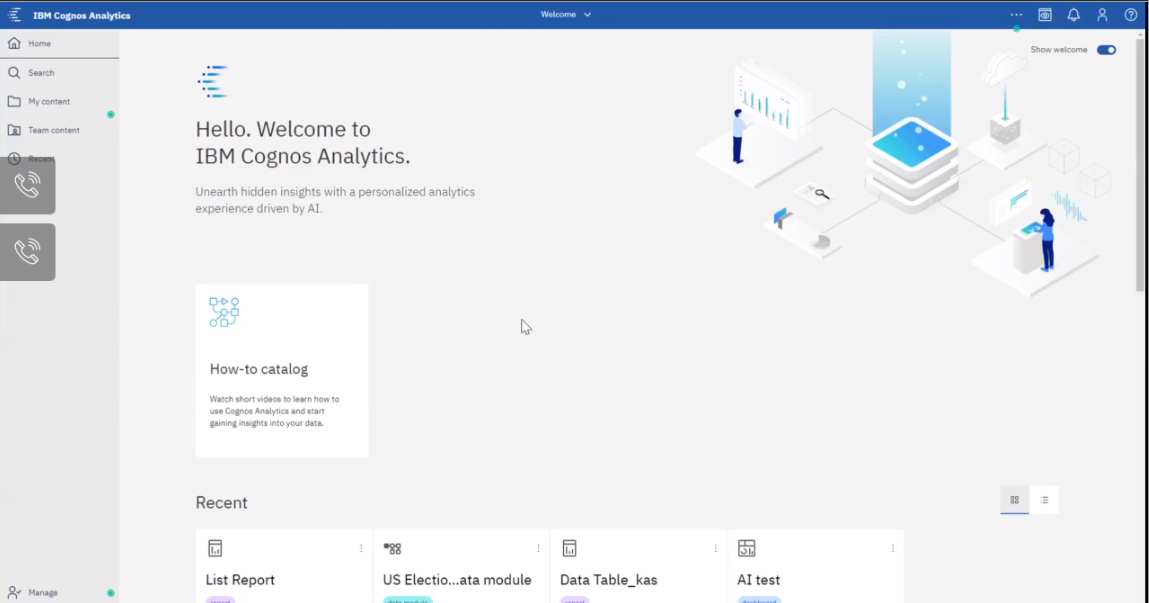The image size is (1149, 603).
Task: Click the Home house icon
Action: [x=14, y=43]
